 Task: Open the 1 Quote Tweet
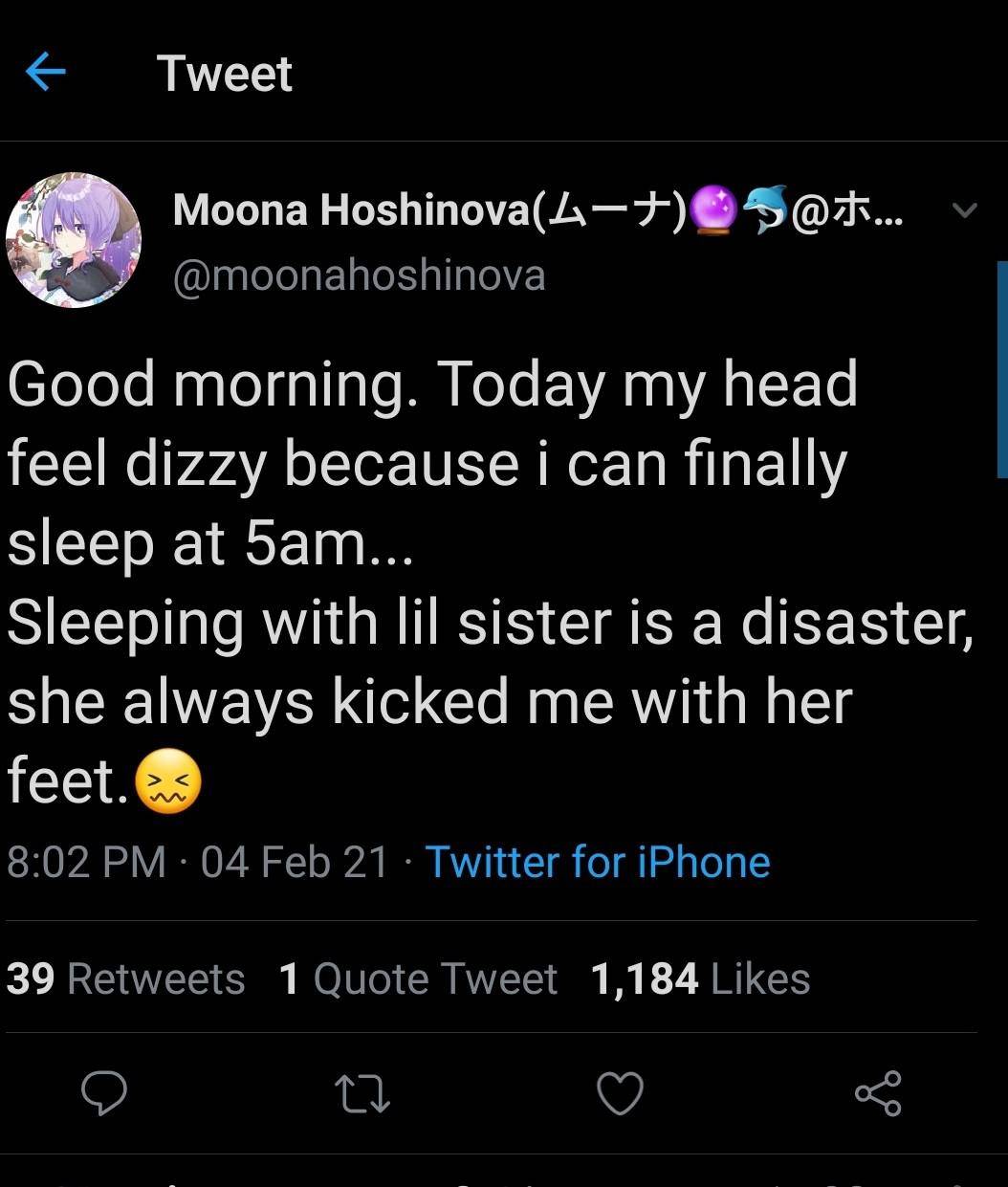(x=417, y=978)
